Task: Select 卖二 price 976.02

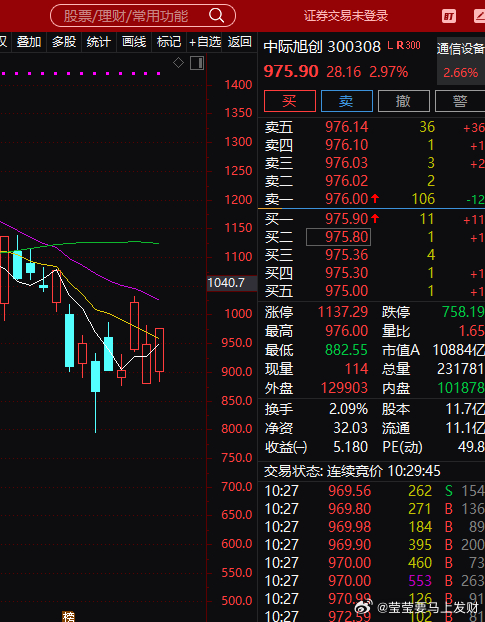Action: click(x=347, y=181)
